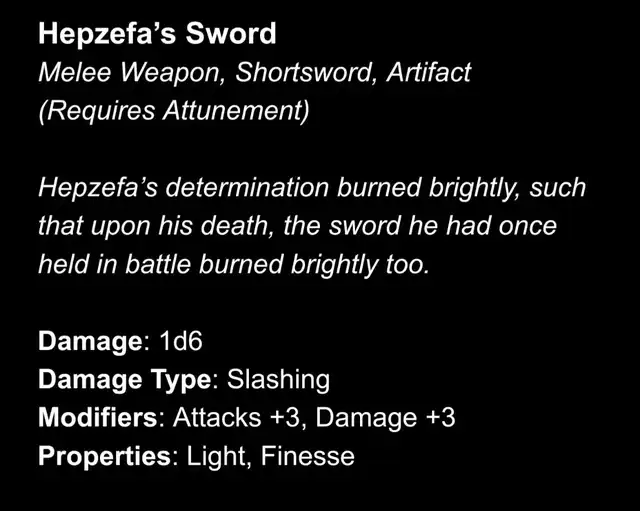640x511 pixels.
Task: Click the flavor line starting "held in battle"
Action: click(x=233, y=264)
